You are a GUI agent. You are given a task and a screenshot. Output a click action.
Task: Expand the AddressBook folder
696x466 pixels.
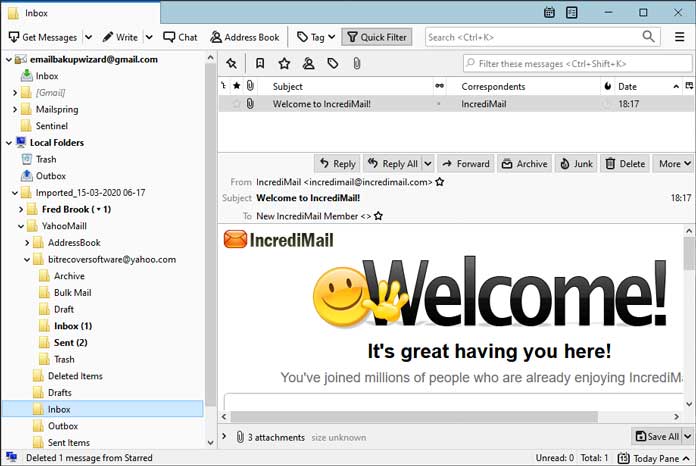tap(27, 243)
